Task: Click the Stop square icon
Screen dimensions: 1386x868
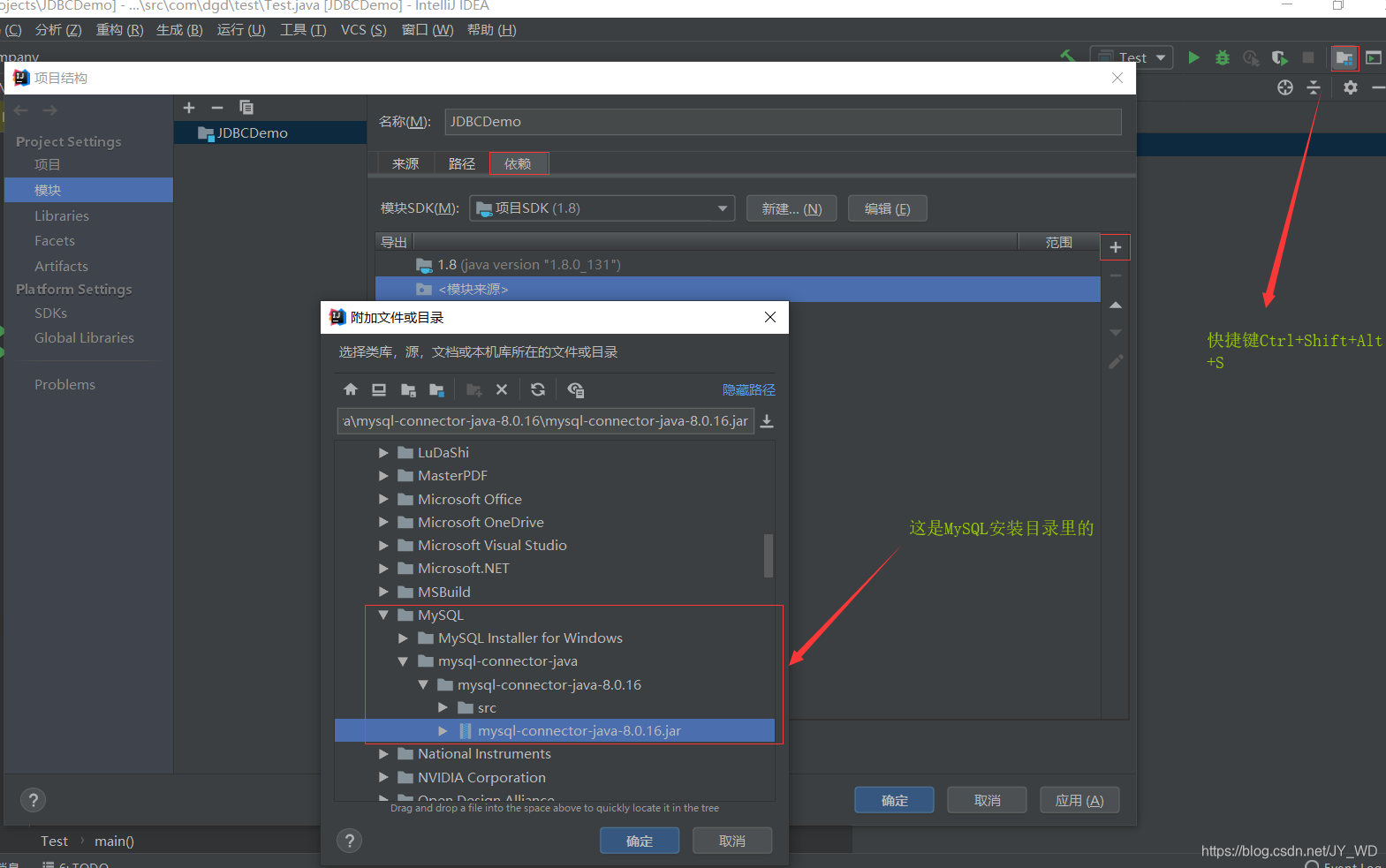Action: 1308,57
